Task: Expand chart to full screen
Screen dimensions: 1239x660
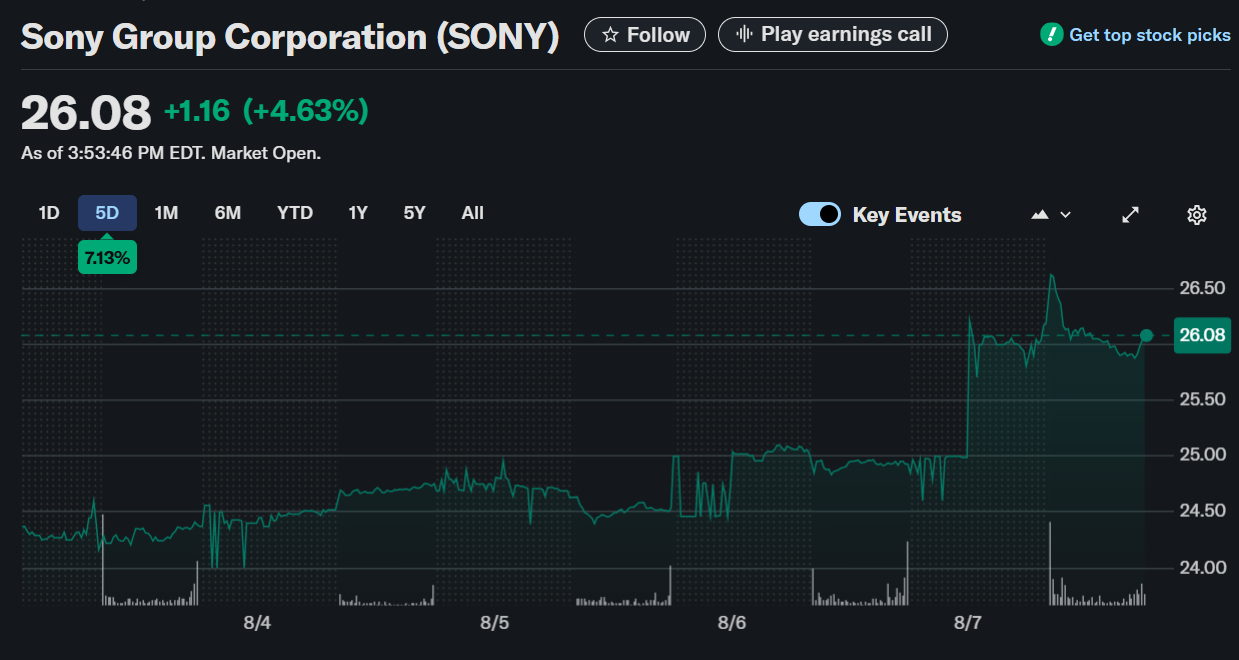Action: [x=1131, y=214]
